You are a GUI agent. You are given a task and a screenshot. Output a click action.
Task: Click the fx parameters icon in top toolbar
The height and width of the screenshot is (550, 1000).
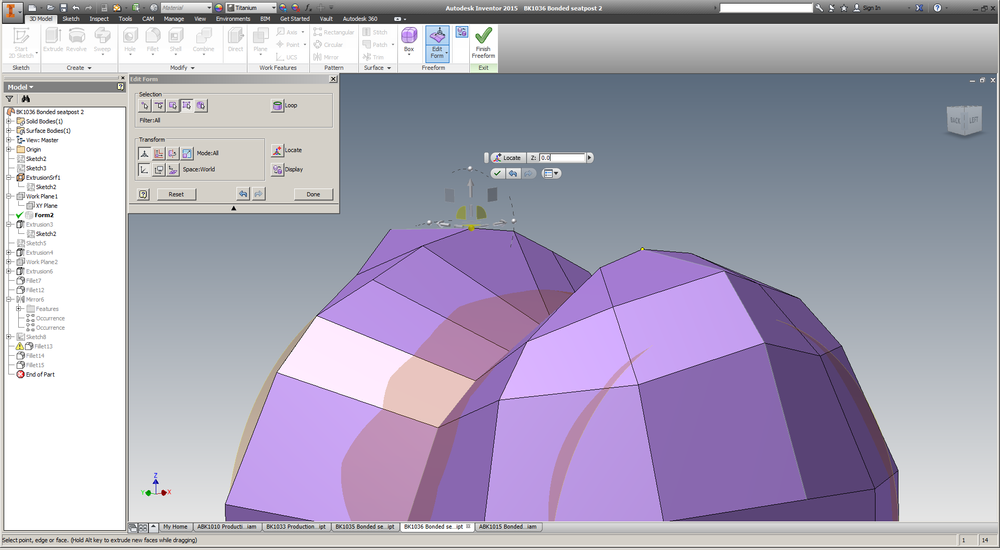point(309,8)
